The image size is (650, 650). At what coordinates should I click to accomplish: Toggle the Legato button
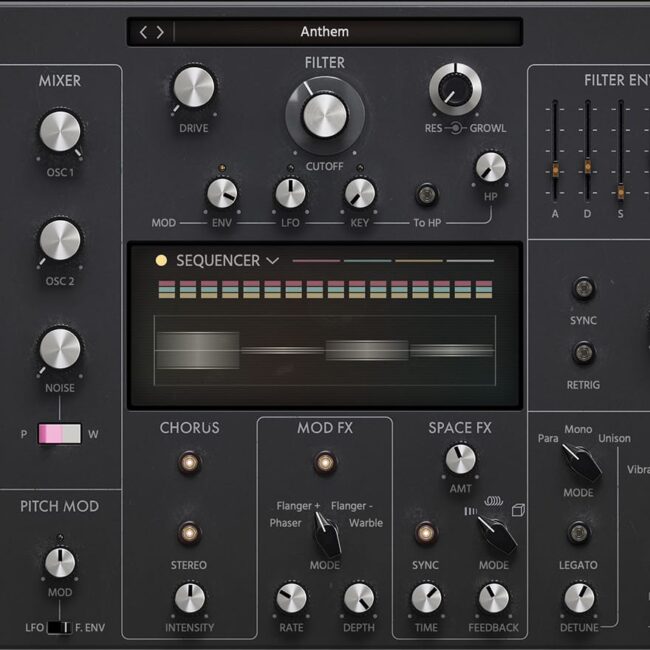[x=578, y=532]
